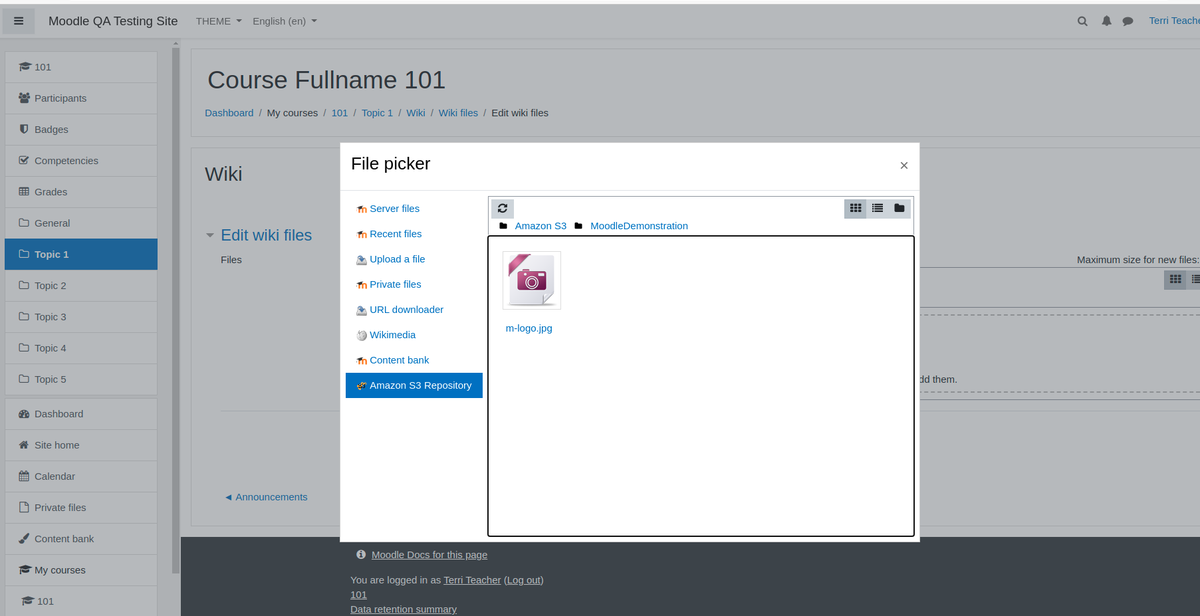The image size is (1200, 616).
Task: Select the Amazon S3 Repository entry
Action: click(x=414, y=385)
